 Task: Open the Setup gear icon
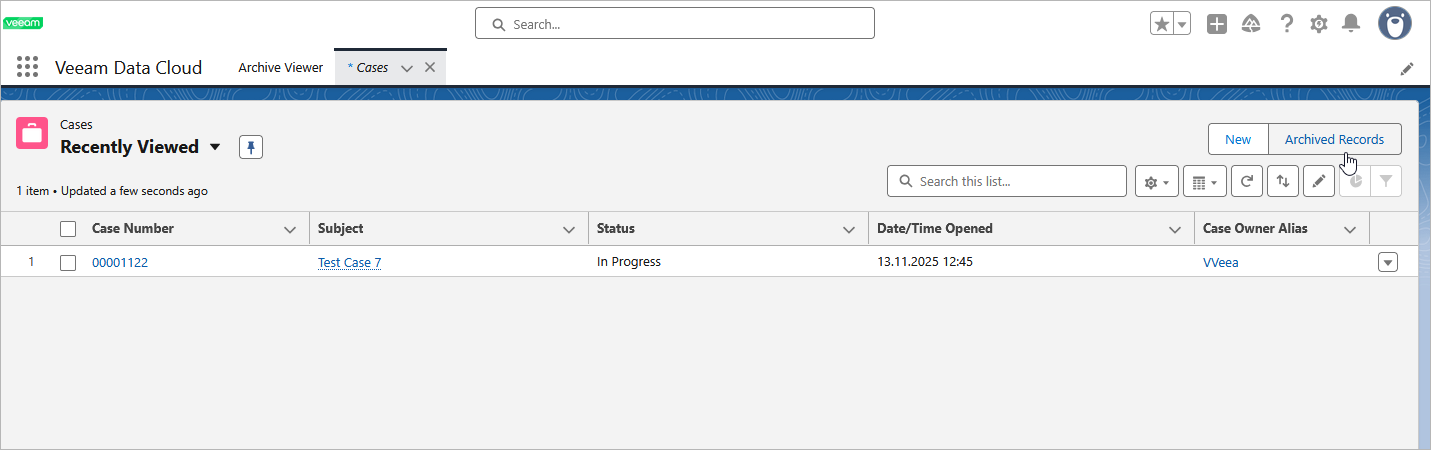[1319, 24]
